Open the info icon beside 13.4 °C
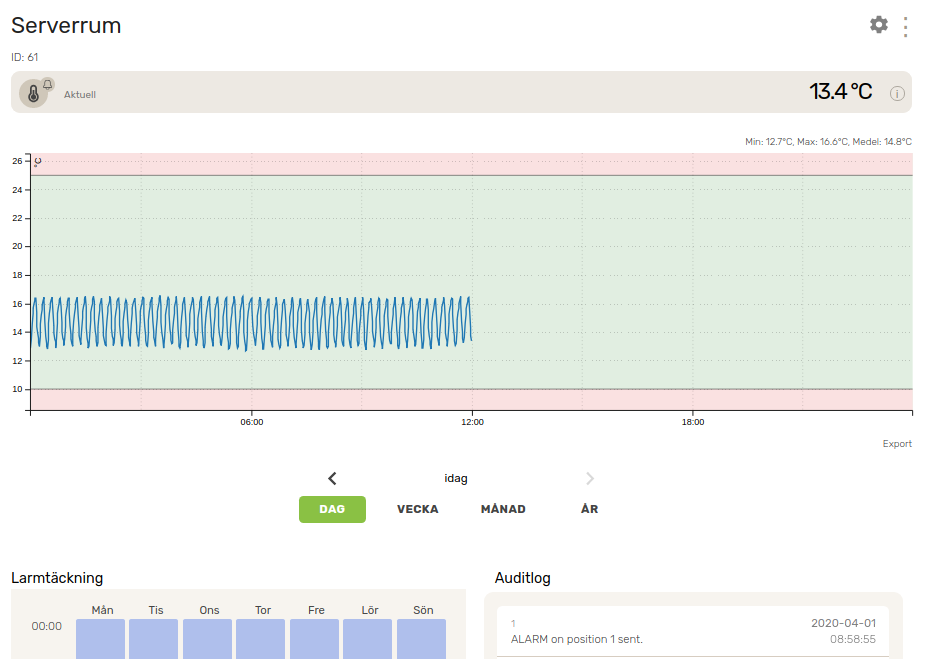The image size is (925, 659). (897, 93)
